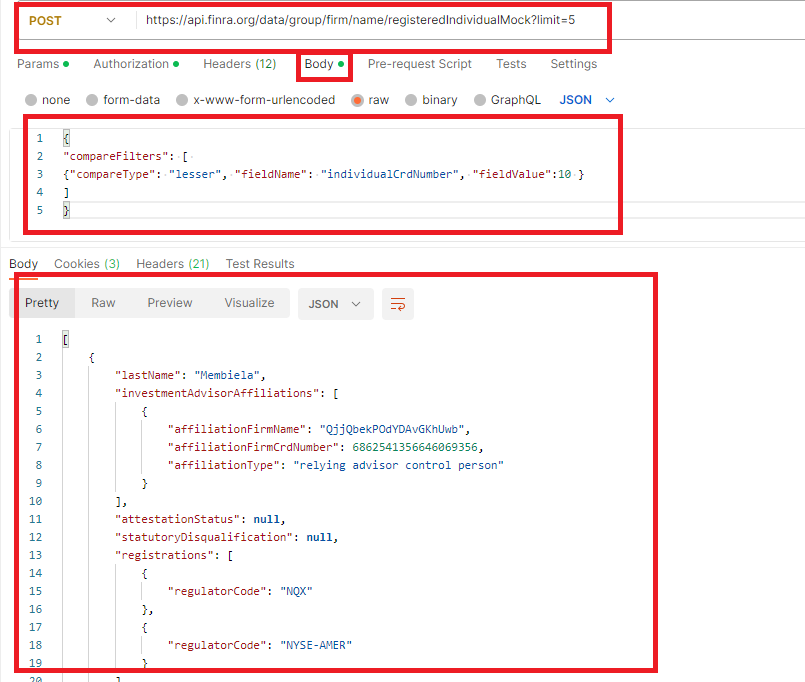
Task: View the response Cookies (3) tab
Action: click(x=86, y=264)
